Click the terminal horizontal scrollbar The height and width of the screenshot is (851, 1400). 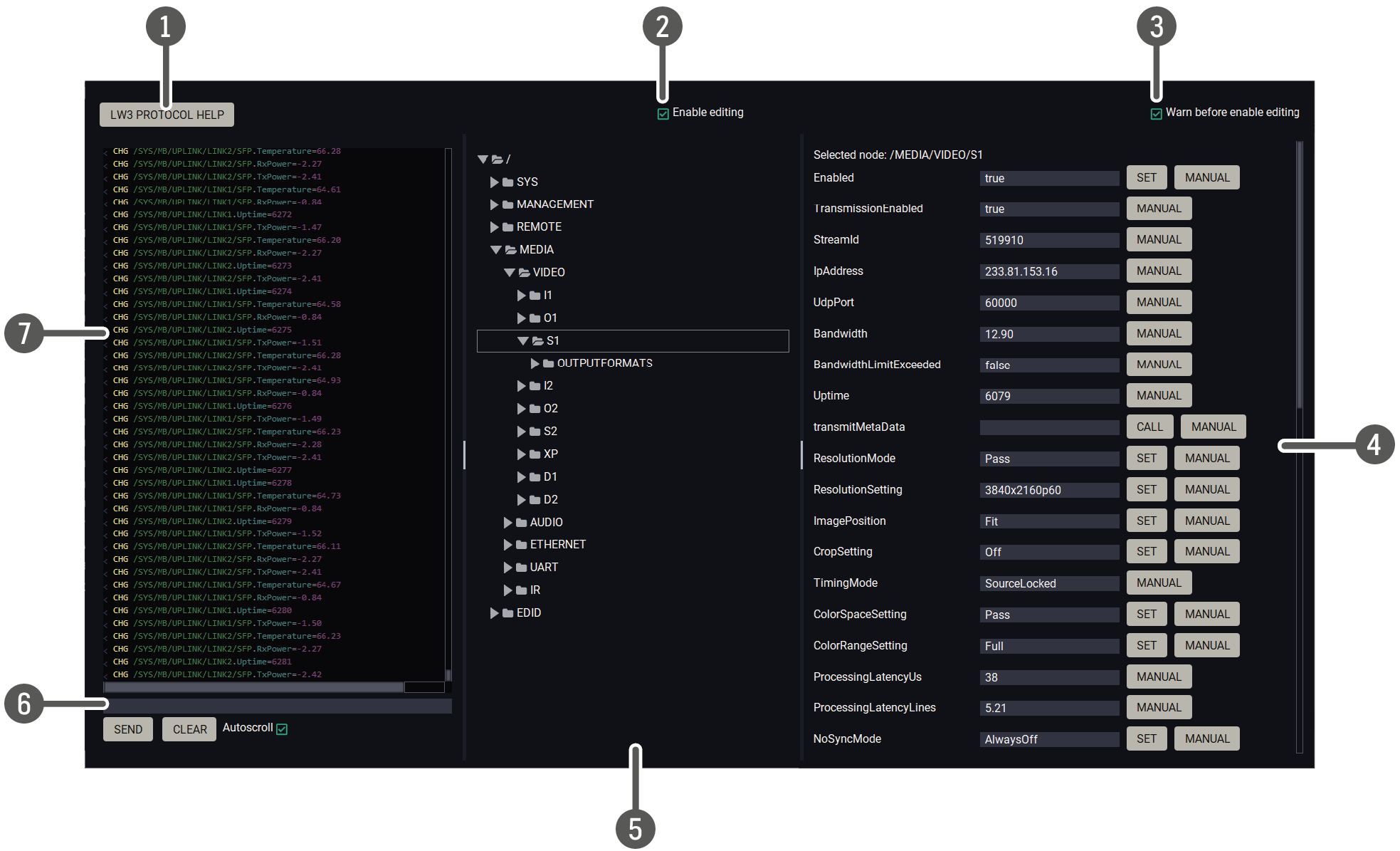(x=254, y=687)
